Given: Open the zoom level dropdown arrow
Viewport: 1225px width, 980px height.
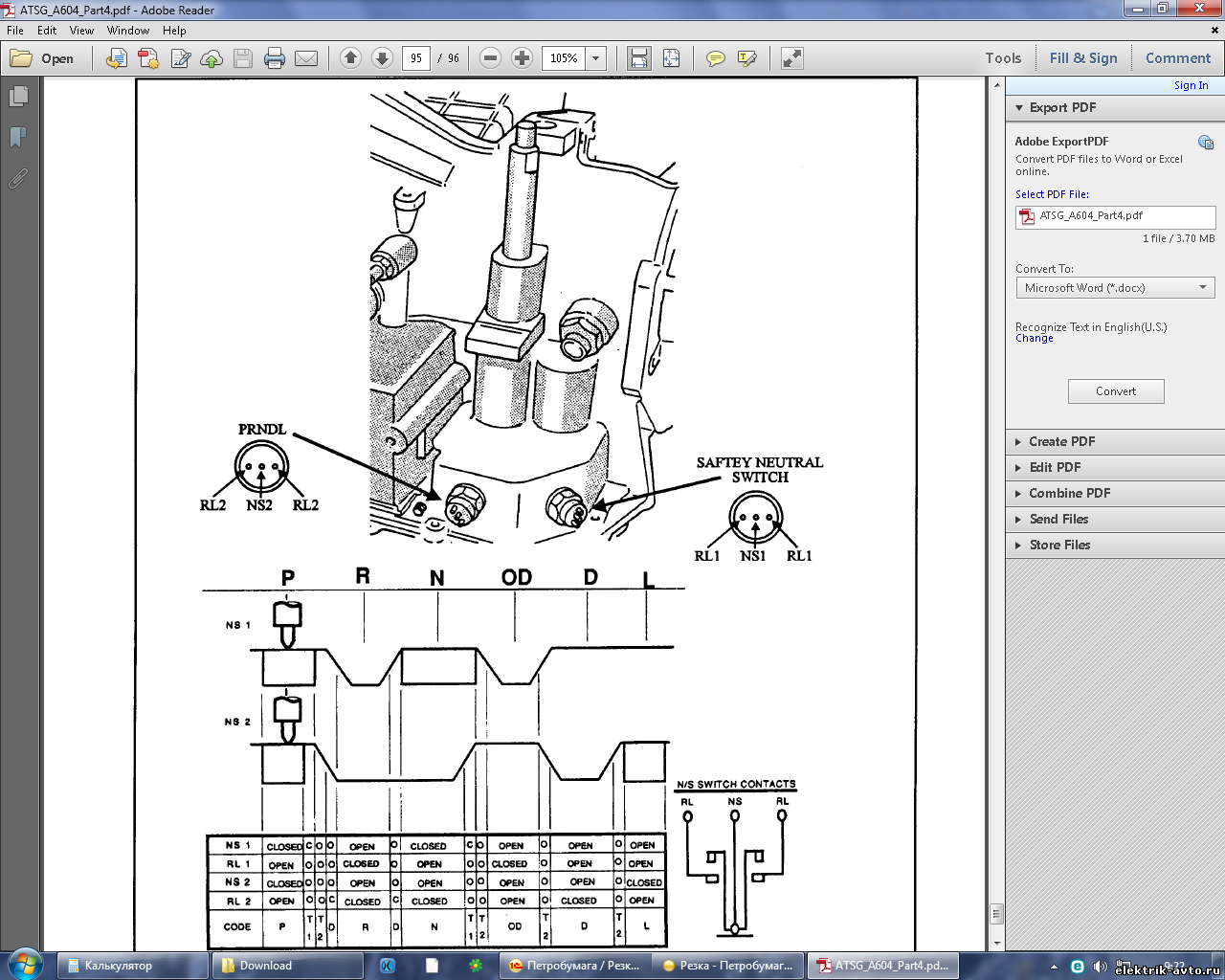Looking at the screenshot, I should (595, 58).
